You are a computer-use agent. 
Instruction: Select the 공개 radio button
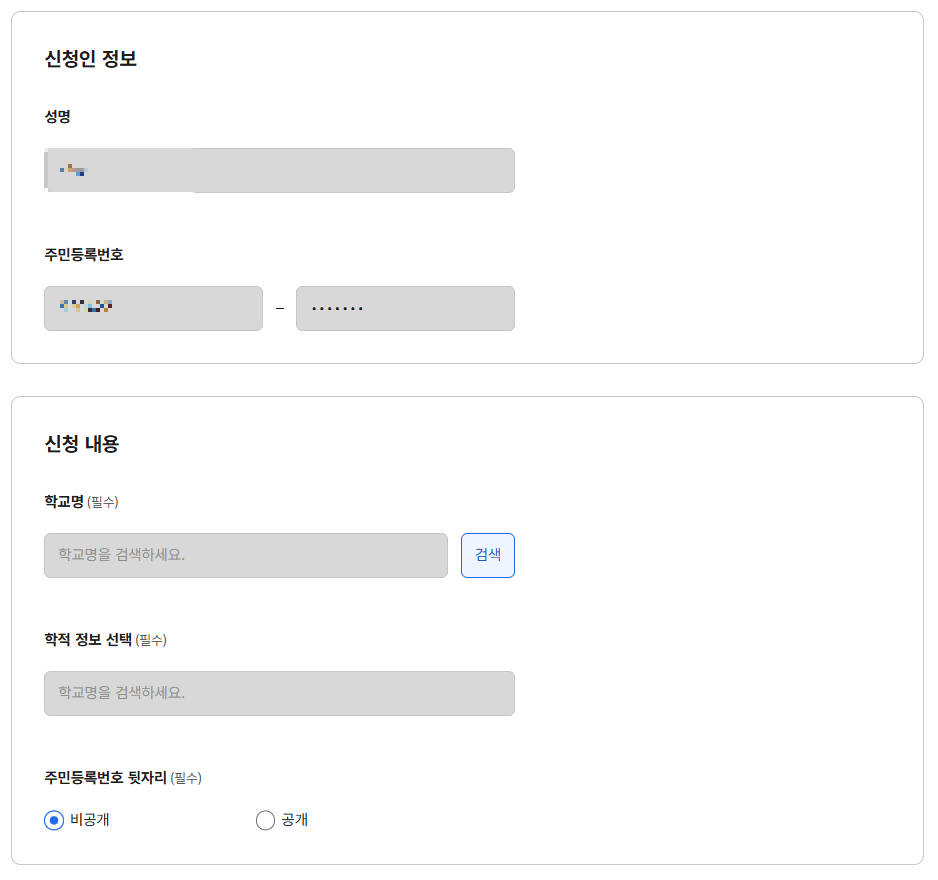click(x=264, y=820)
